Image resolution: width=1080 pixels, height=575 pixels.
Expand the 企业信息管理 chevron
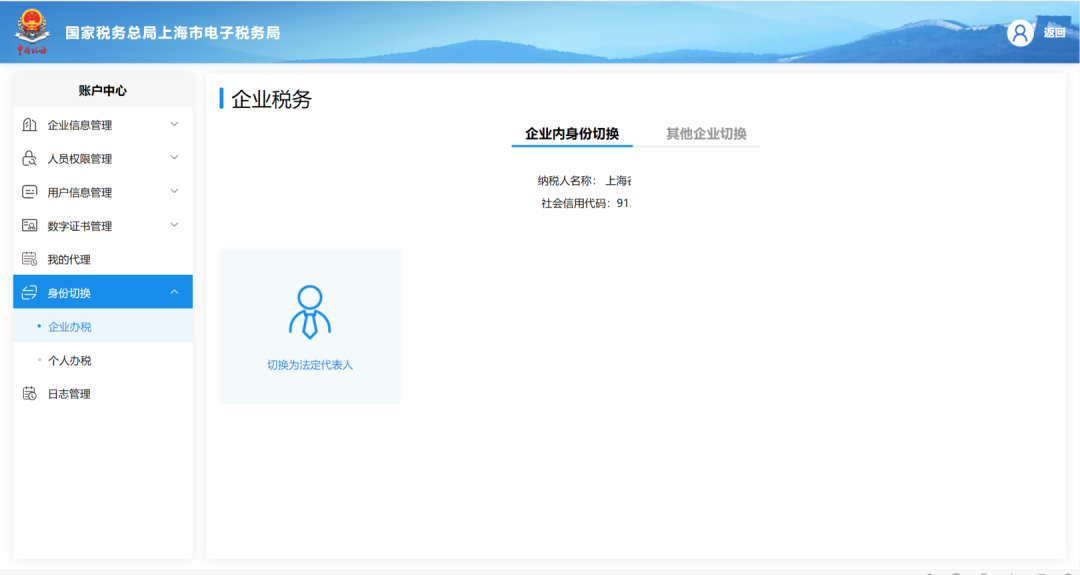point(174,125)
